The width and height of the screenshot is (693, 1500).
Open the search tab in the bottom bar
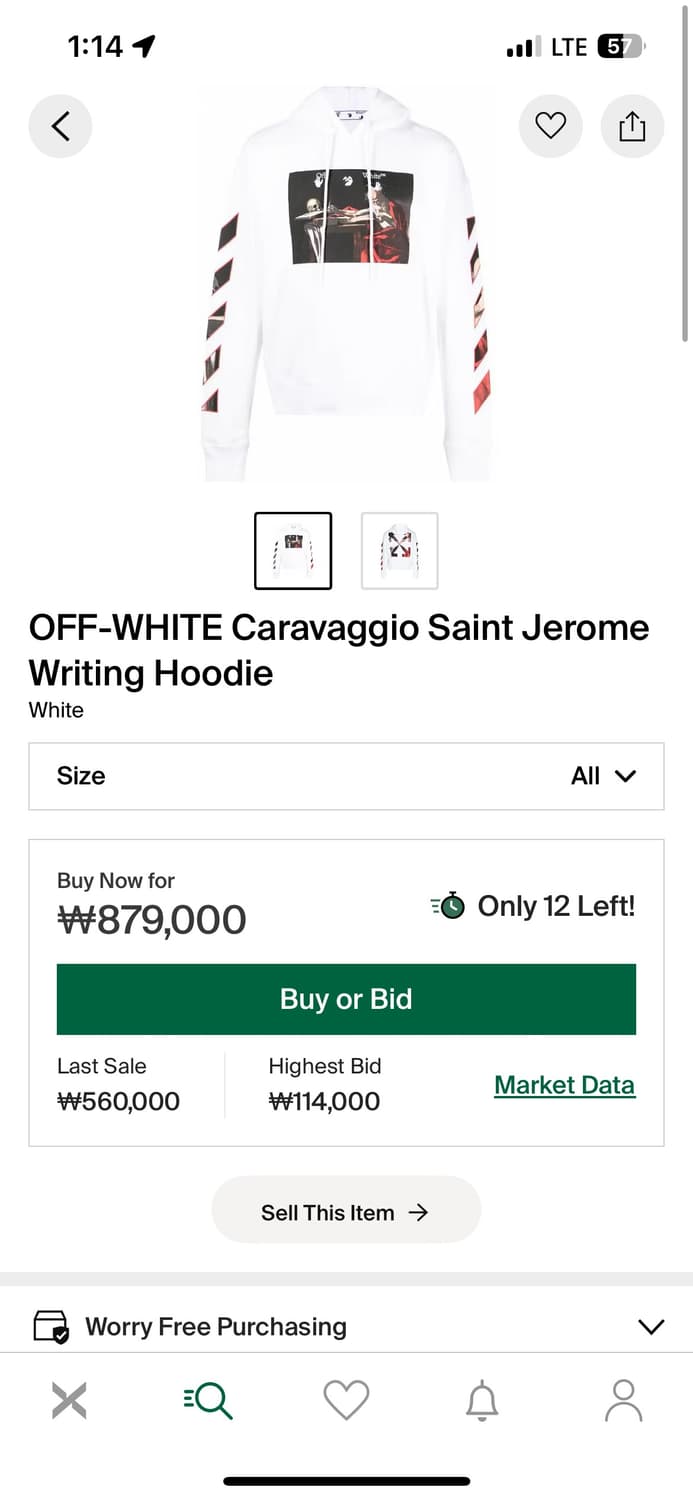tap(208, 1400)
